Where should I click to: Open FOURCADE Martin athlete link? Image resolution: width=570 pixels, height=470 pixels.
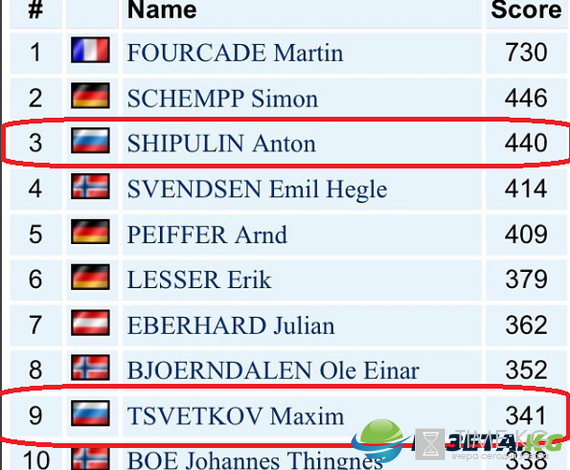235,53
